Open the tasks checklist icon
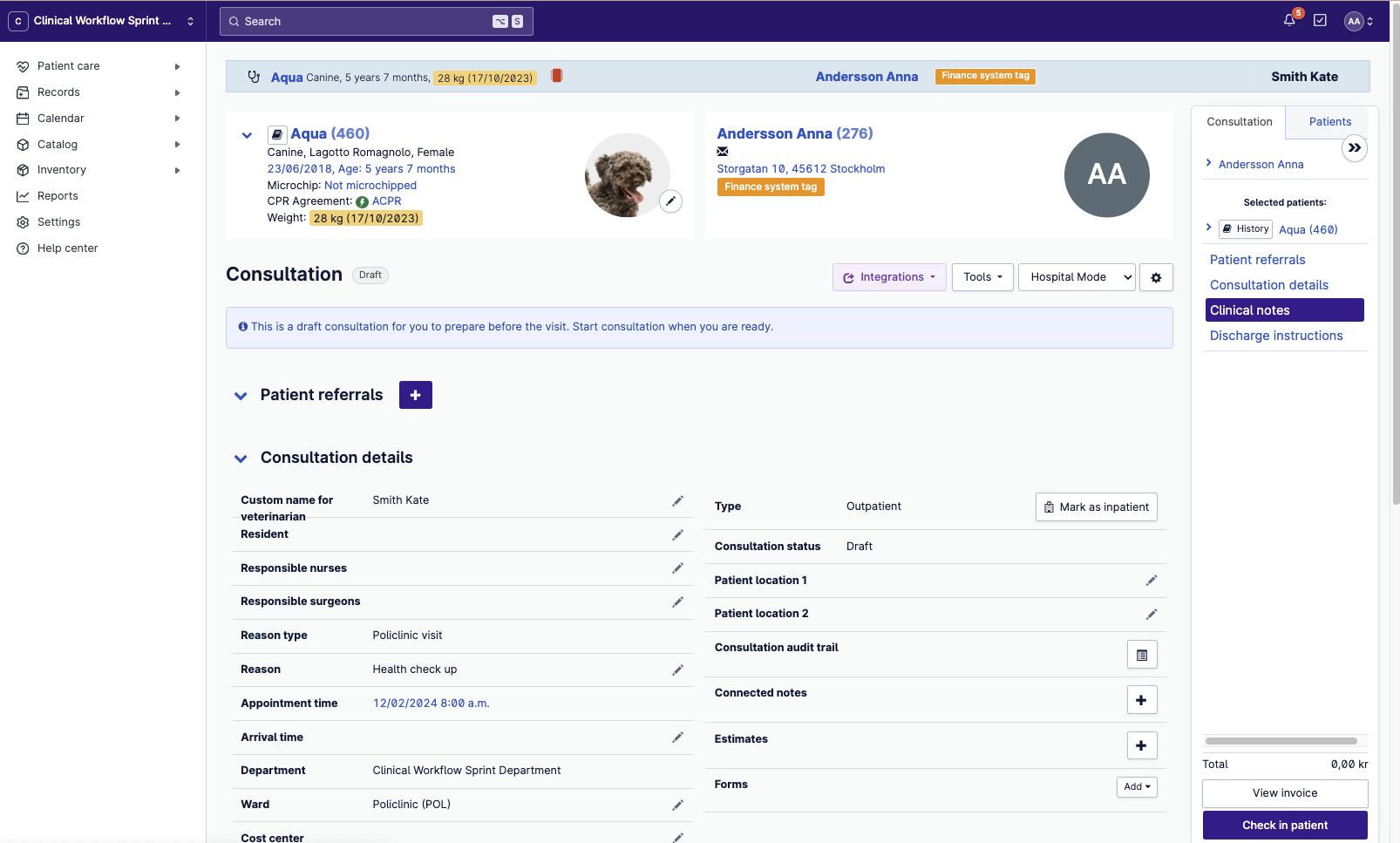1400x843 pixels. point(1320,21)
